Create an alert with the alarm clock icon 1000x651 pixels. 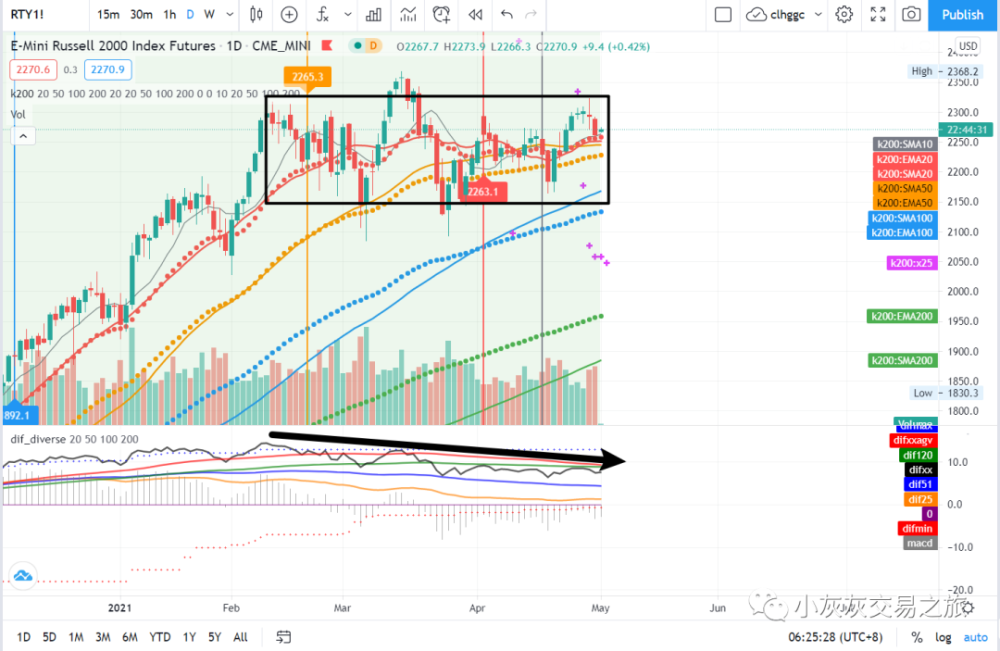[441, 14]
